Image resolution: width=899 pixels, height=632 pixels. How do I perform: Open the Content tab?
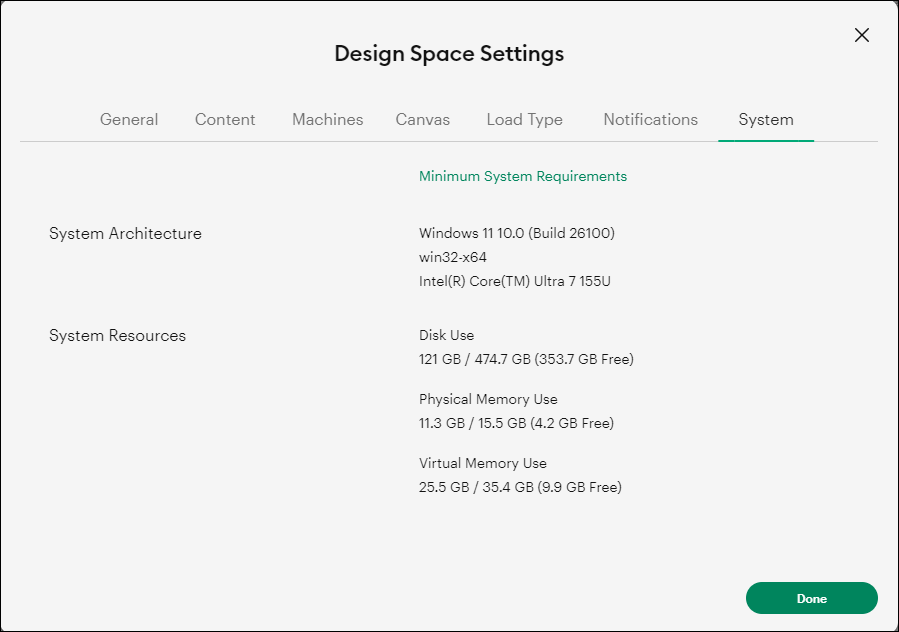(224, 119)
